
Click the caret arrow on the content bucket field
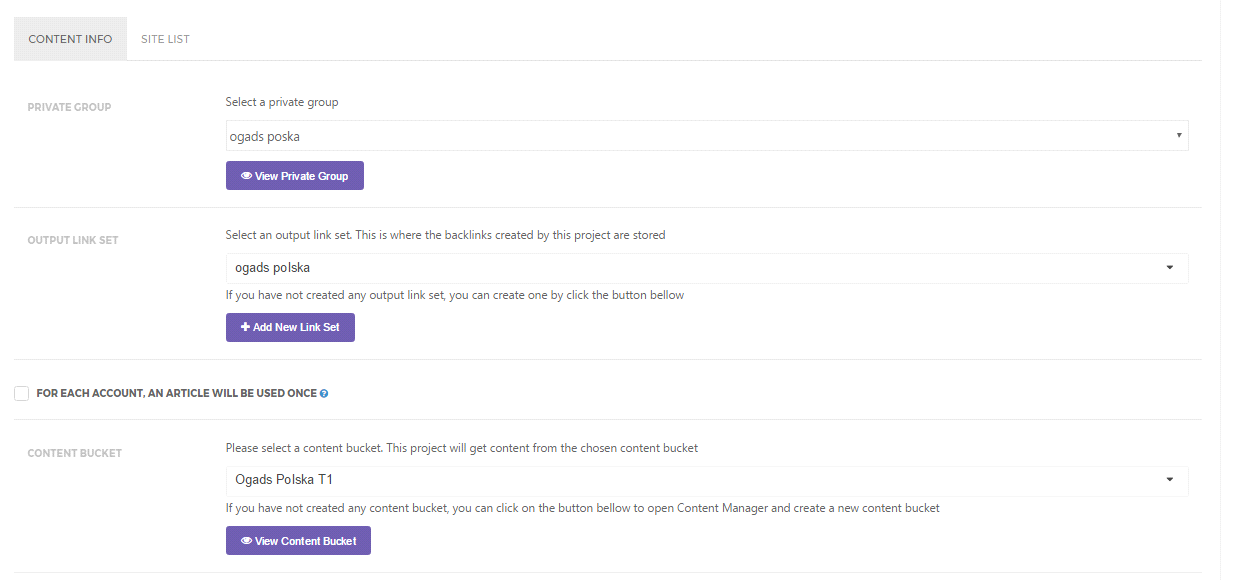coord(1170,481)
